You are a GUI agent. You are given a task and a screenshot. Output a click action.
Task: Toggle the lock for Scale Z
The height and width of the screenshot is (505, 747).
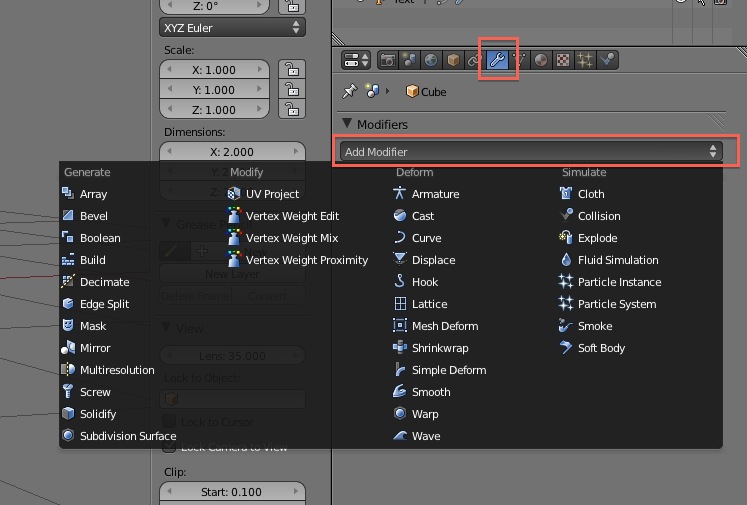(292, 110)
